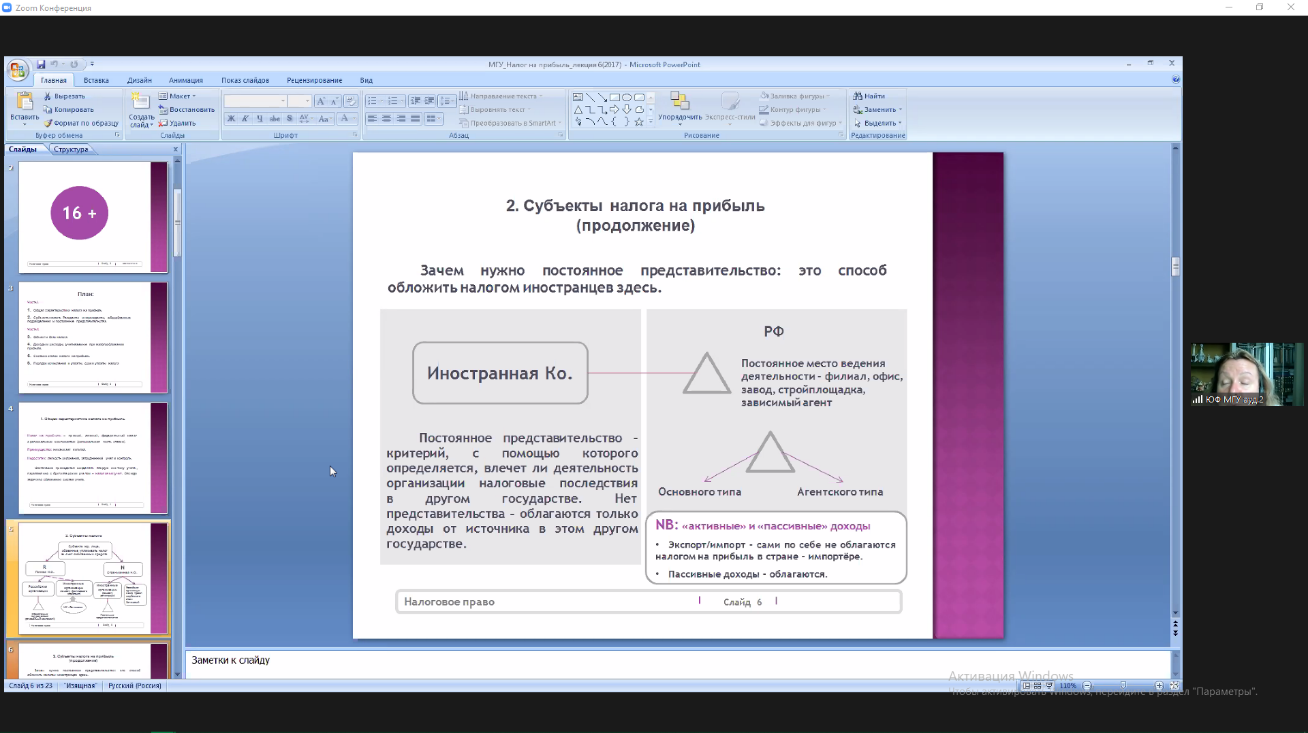Switch to the Показ слайдов ribbon tab
This screenshot has width=1308, height=733.
pos(246,80)
